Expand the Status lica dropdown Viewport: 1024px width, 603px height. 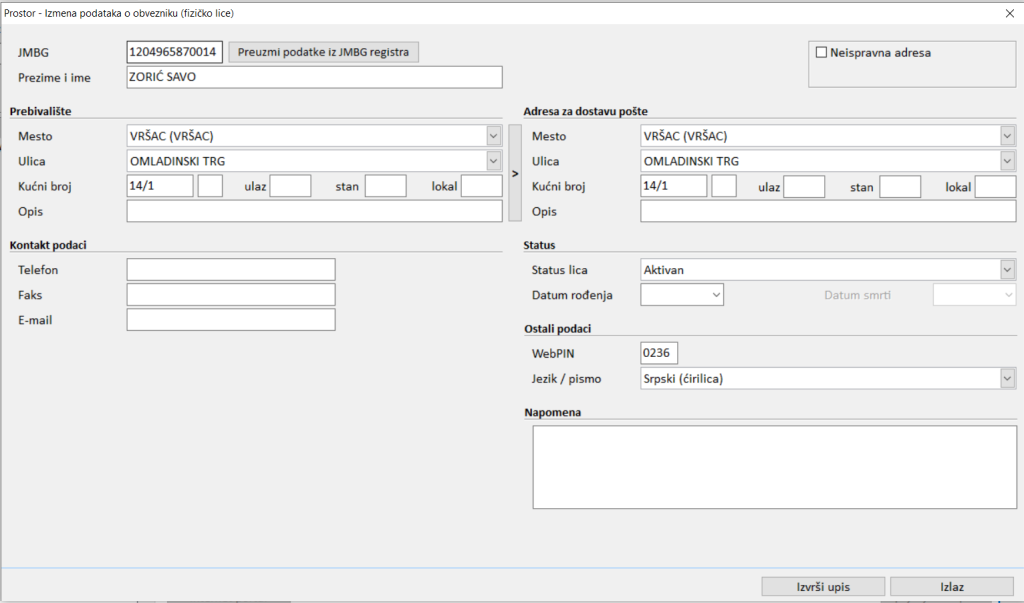pyautogui.click(x=1006, y=270)
